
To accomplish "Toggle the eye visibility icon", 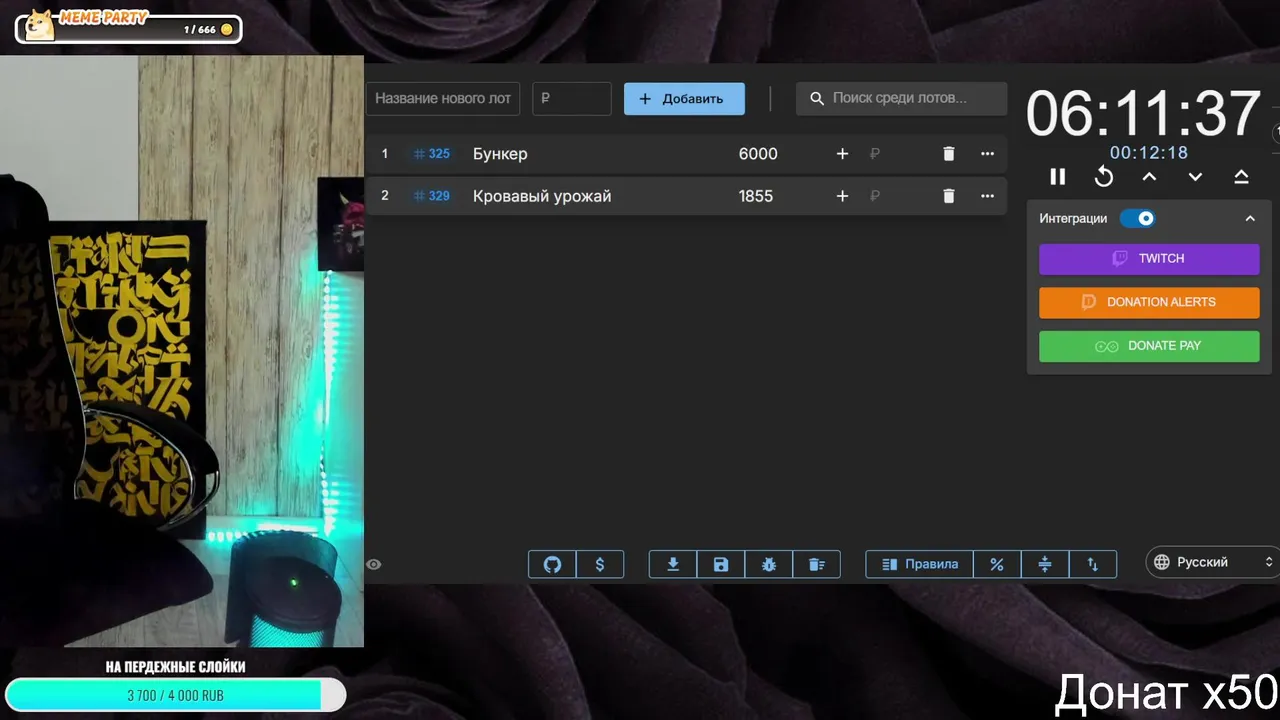I will point(374,565).
